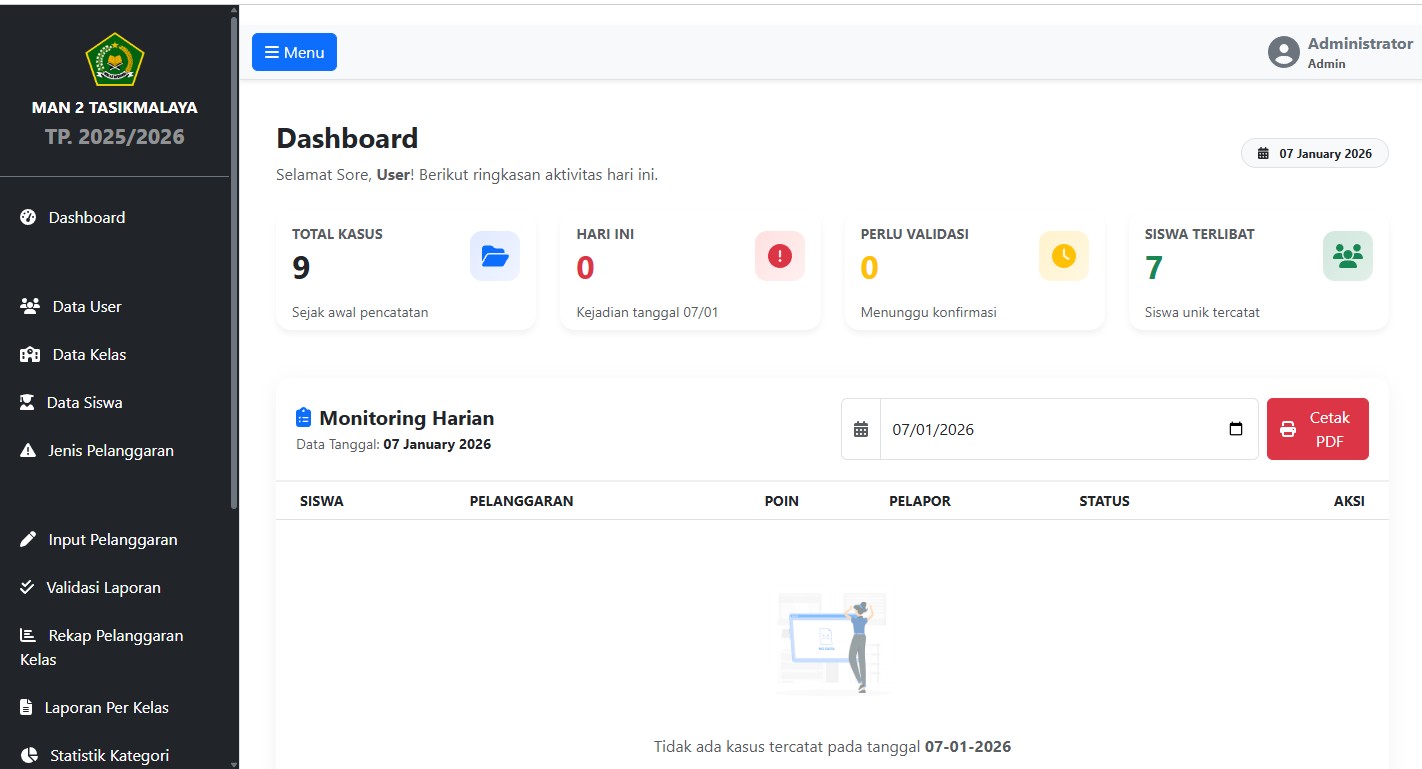The height and width of the screenshot is (769, 1422).
Task: Select the Input Pelanggaran pen icon
Action: point(27,539)
